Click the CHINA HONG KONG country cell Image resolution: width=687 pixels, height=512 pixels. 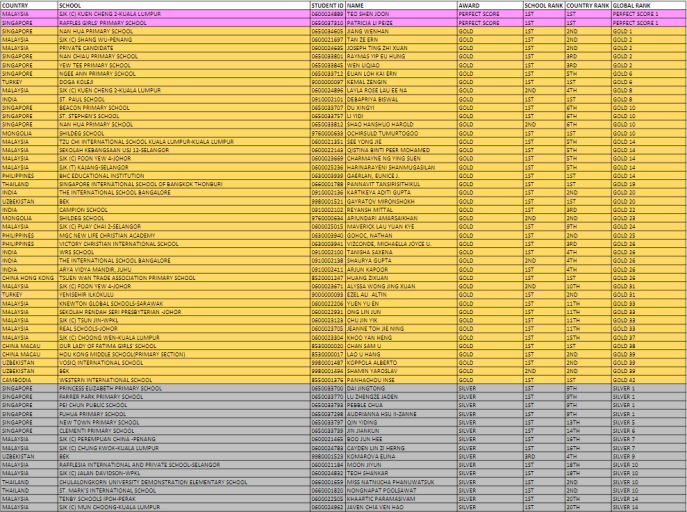pyautogui.click(x=29, y=278)
